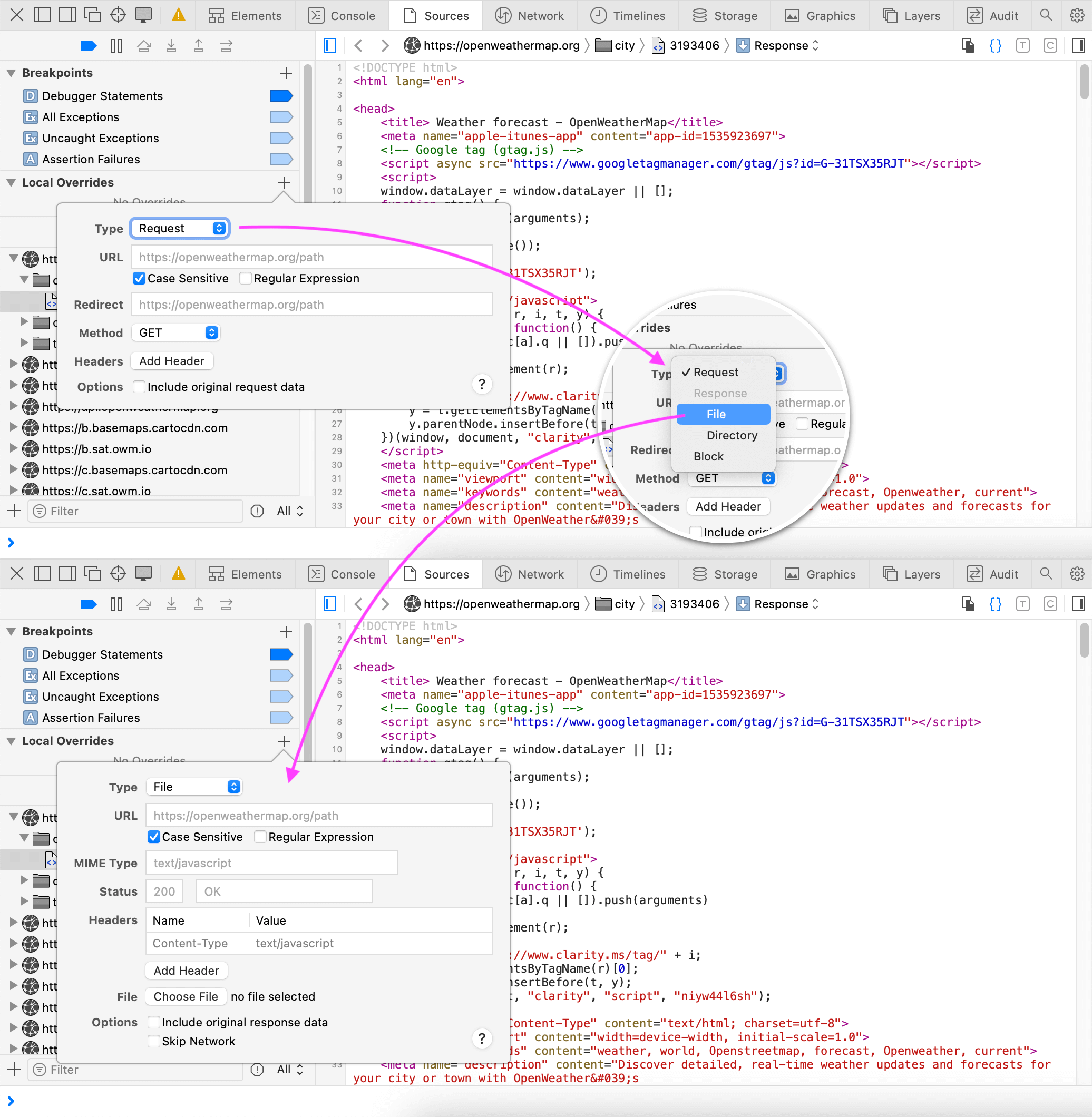The height and width of the screenshot is (1117, 1092).
Task: Click the yellow warning triangle in top toolbar
Action: click(x=179, y=15)
